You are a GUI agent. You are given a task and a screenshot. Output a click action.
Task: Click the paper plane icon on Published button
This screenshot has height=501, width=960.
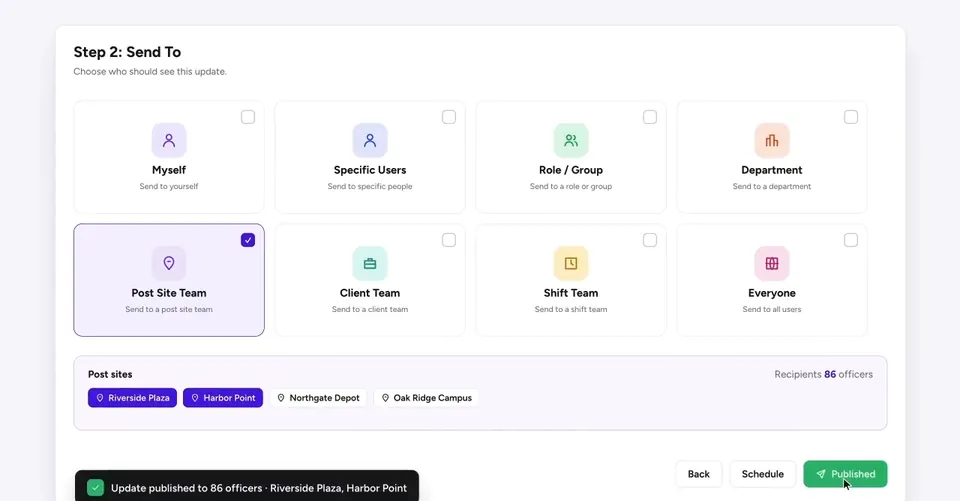(x=821, y=474)
